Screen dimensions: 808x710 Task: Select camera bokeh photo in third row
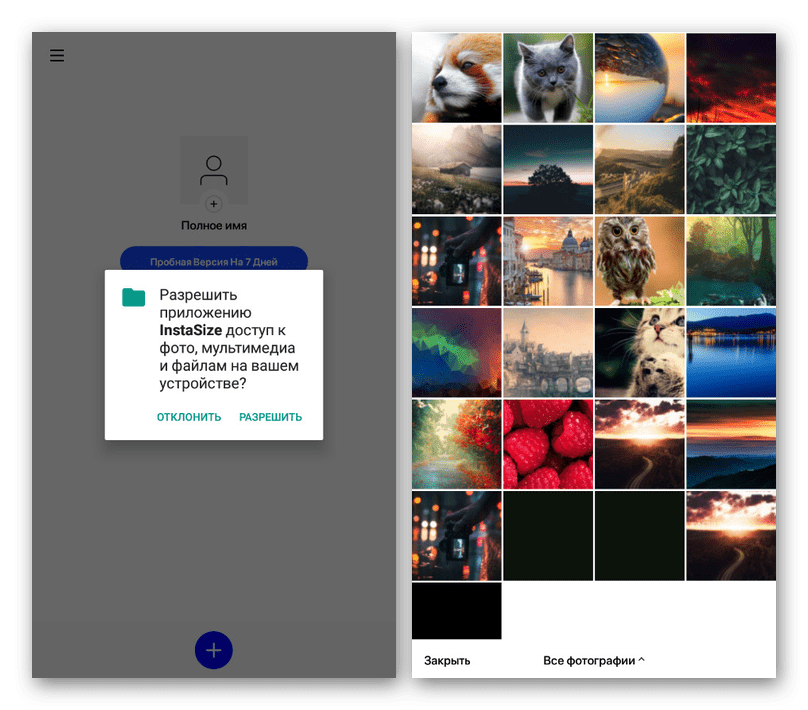[x=457, y=261]
